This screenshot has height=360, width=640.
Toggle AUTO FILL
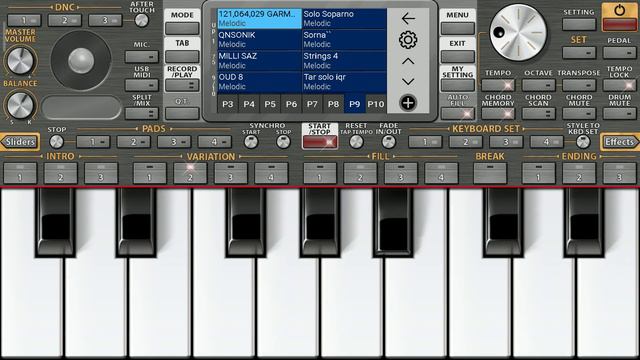(458, 113)
